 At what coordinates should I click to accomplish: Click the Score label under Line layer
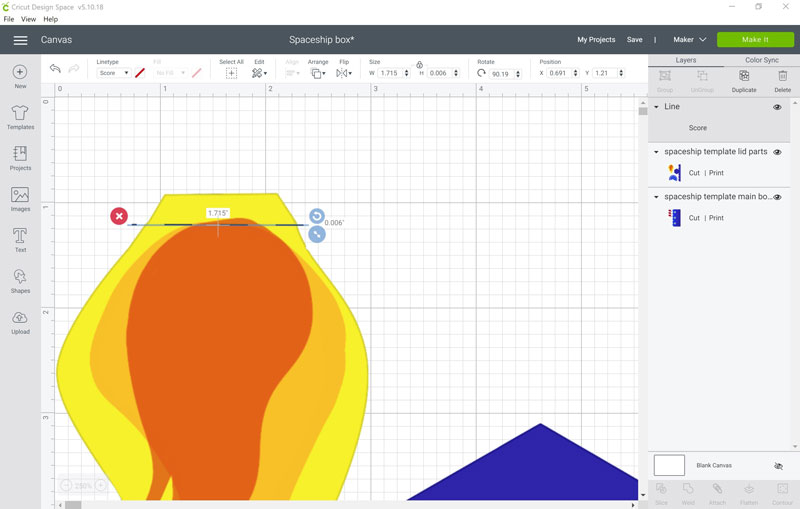click(697, 128)
